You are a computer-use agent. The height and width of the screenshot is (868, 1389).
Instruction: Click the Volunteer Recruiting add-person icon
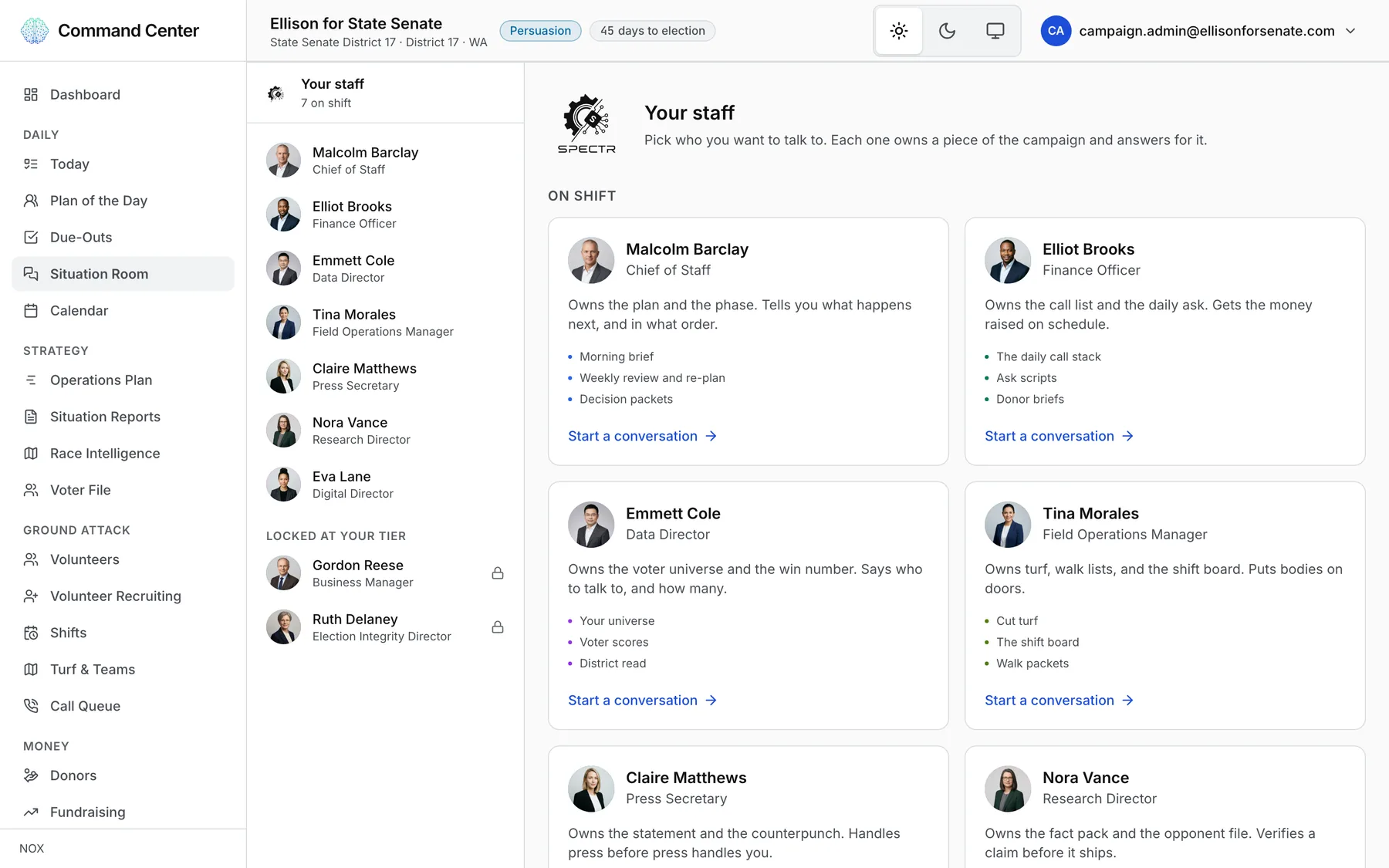pos(31,596)
